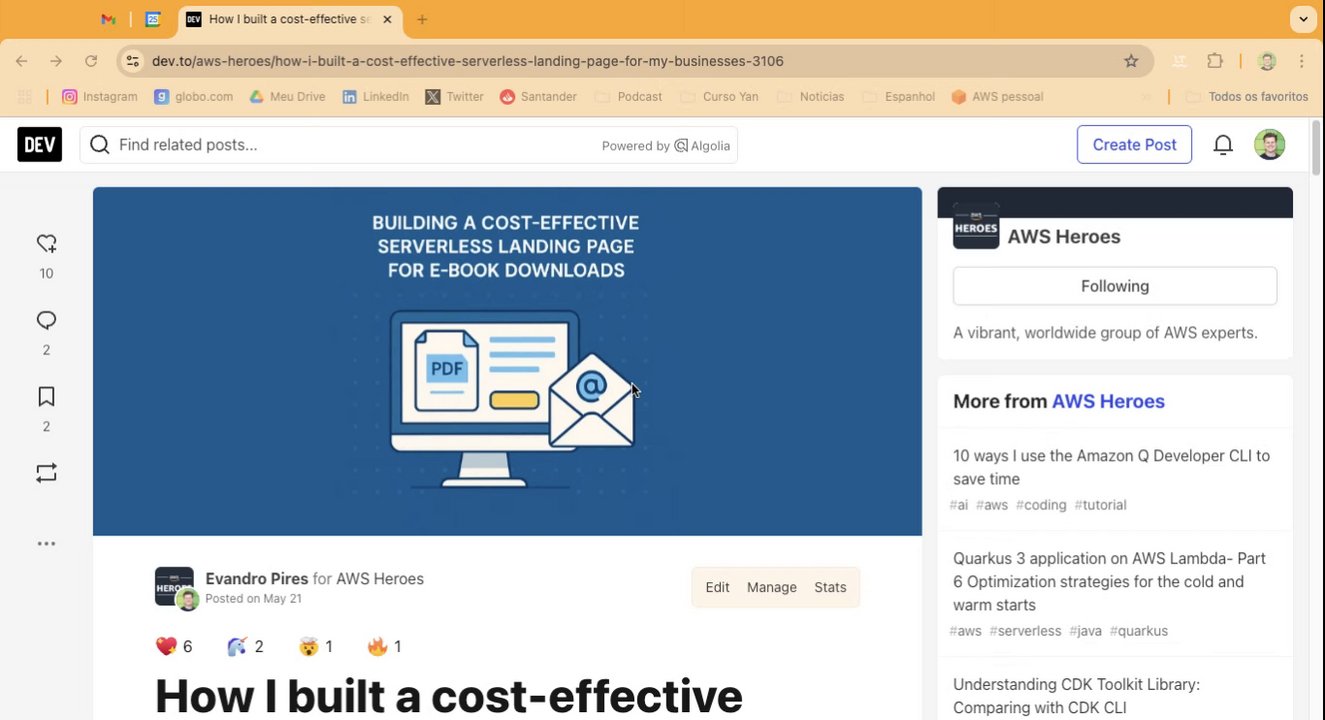Open the post Stats button
This screenshot has height=720, width=1325.
830,587
